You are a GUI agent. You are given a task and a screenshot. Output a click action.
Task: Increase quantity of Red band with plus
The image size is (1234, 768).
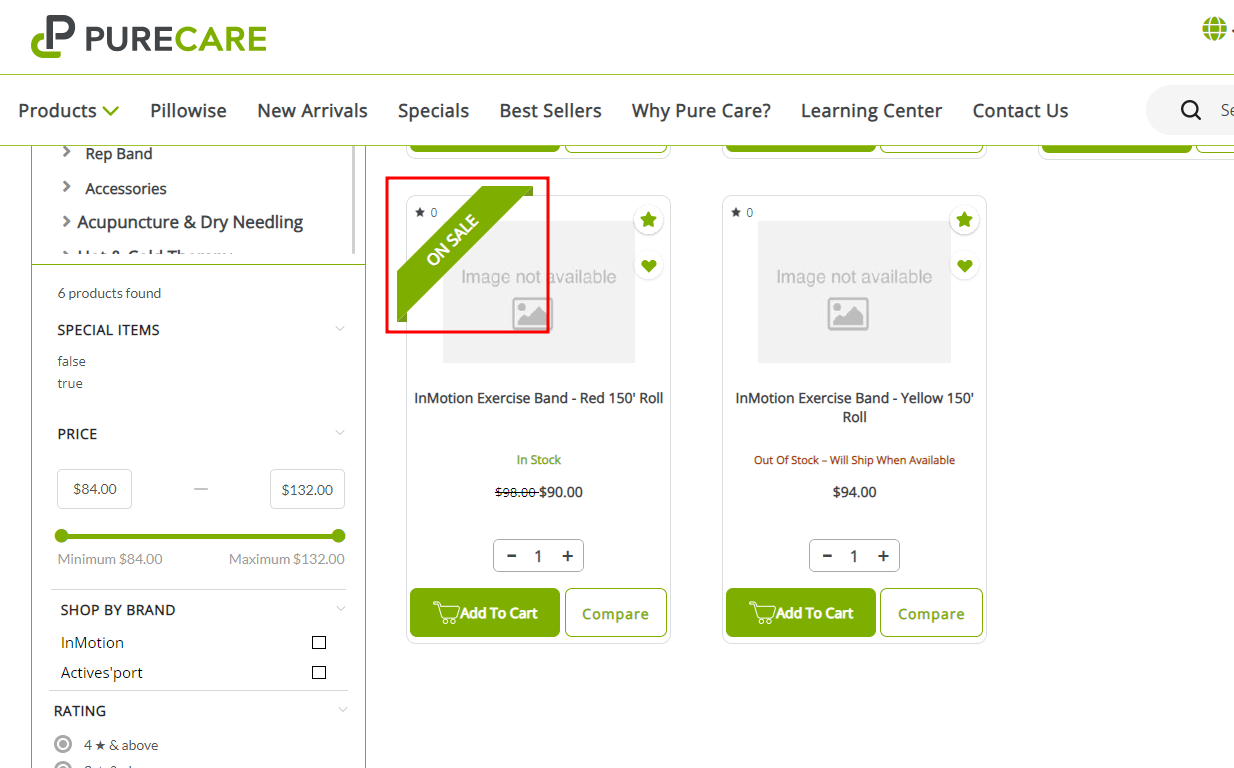pos(567,556)
